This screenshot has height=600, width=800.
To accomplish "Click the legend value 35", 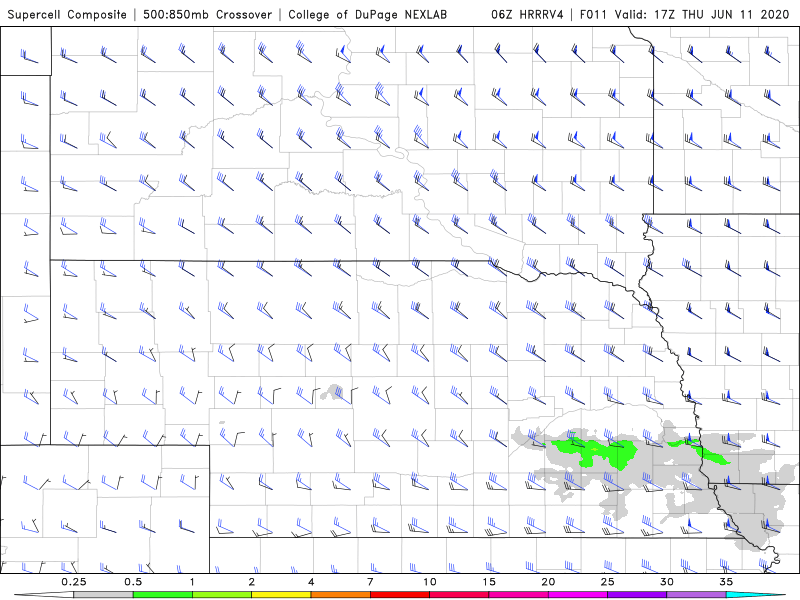I will point(726,582).
